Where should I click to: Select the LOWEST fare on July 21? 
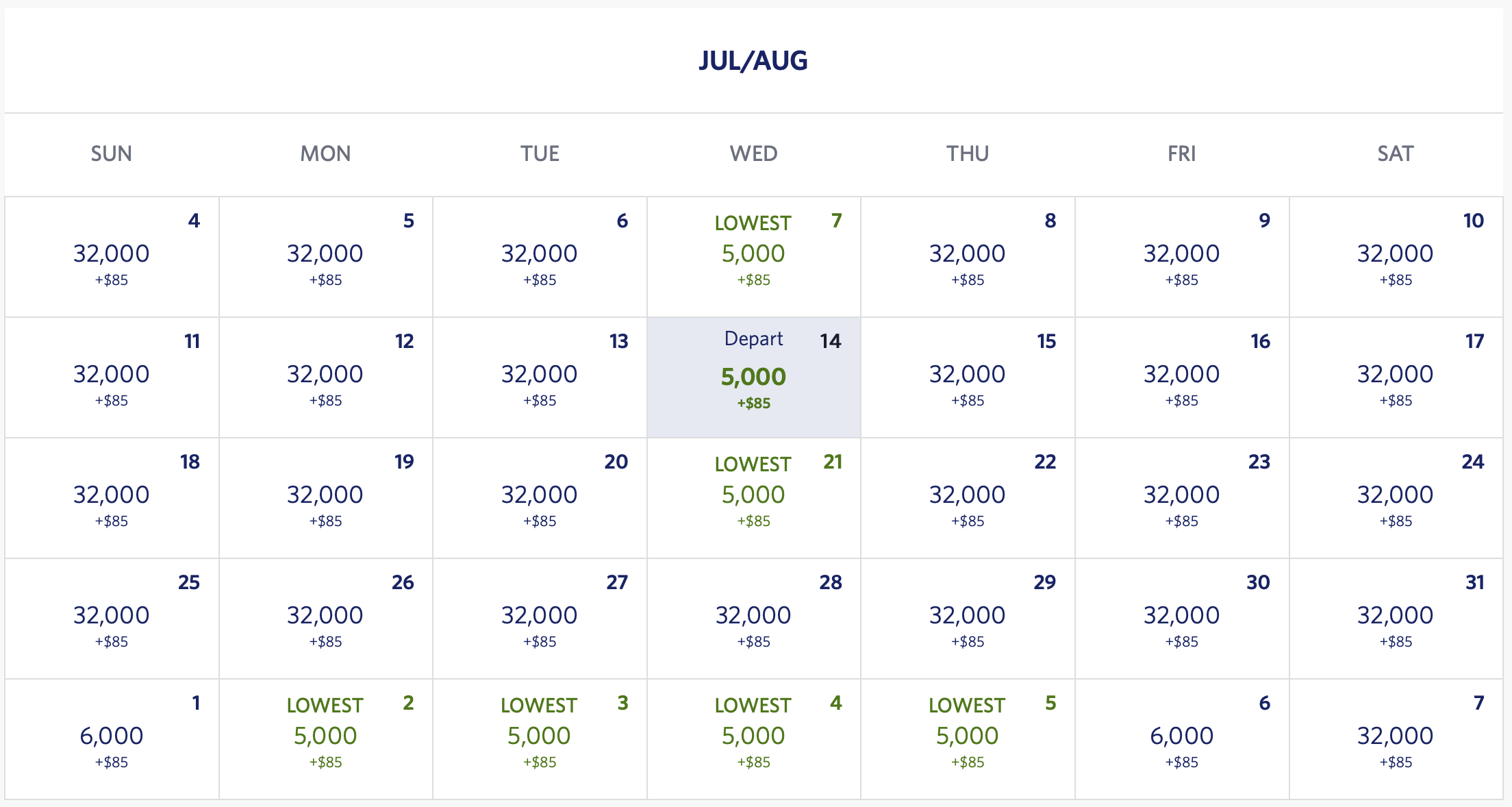click(x=753, y=495)
